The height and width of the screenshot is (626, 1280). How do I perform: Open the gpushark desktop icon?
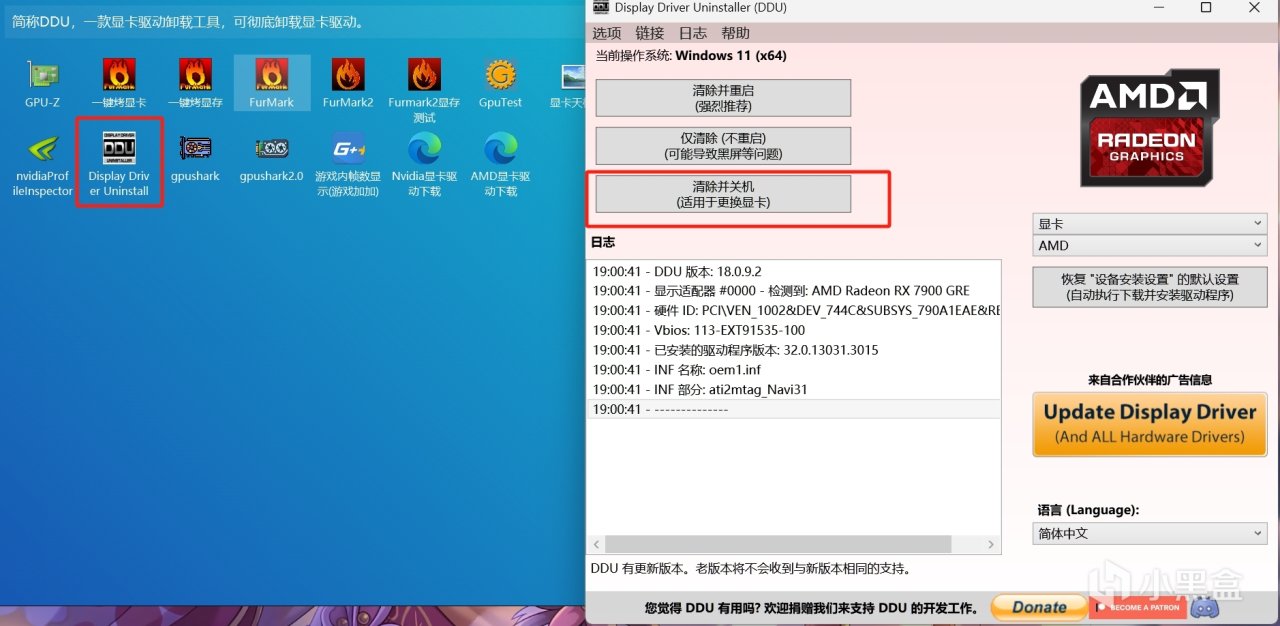pyautogui.click(x=195, y=158)
